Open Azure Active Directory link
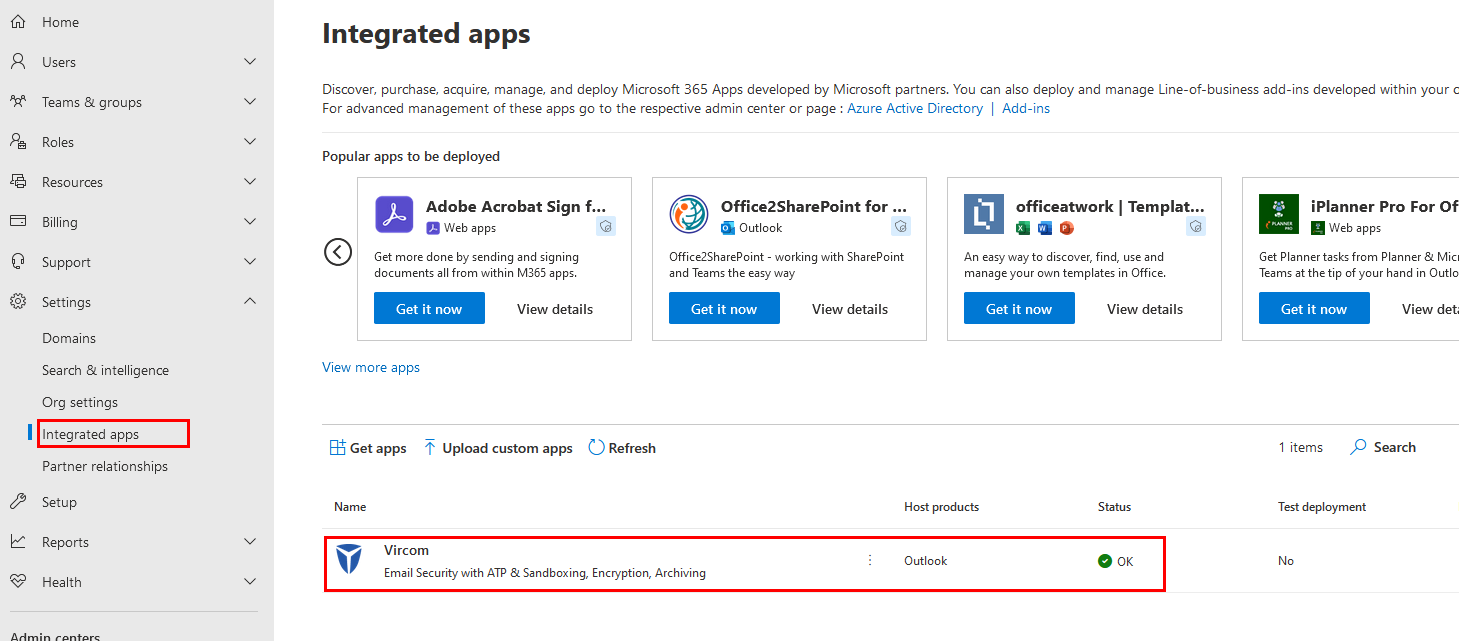 [915, 108]
